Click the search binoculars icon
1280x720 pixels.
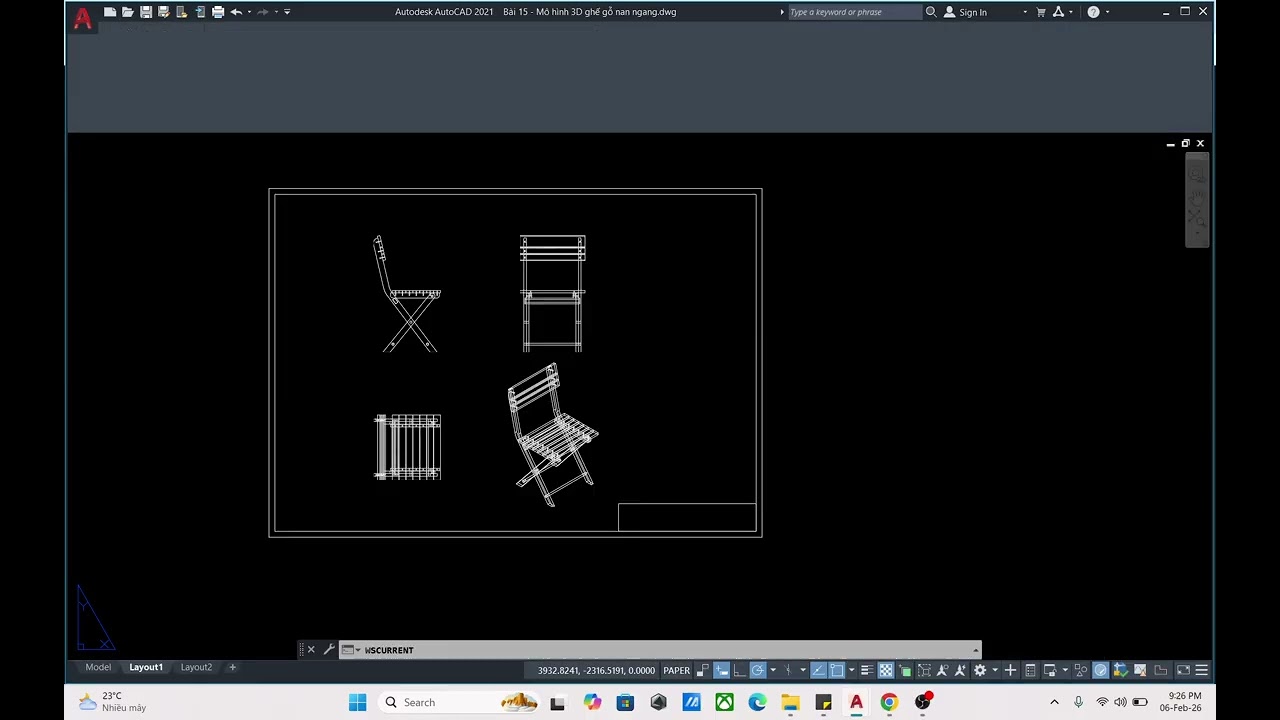[x=931, y=12]
